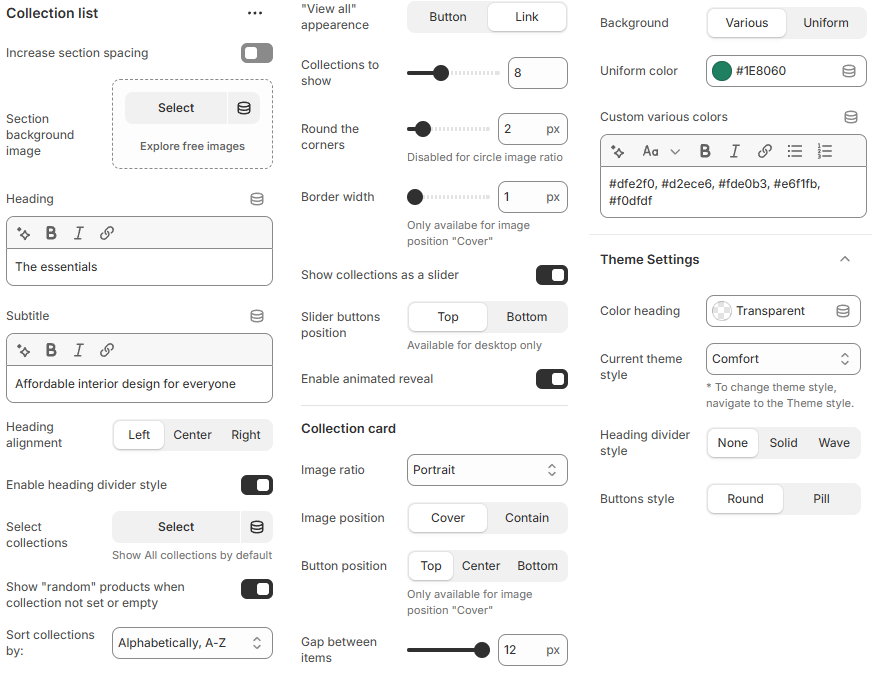Click dynamic source icon next to Subtitle
The height and width of the screenshot is (686, 872).
(x=257, y=316)
